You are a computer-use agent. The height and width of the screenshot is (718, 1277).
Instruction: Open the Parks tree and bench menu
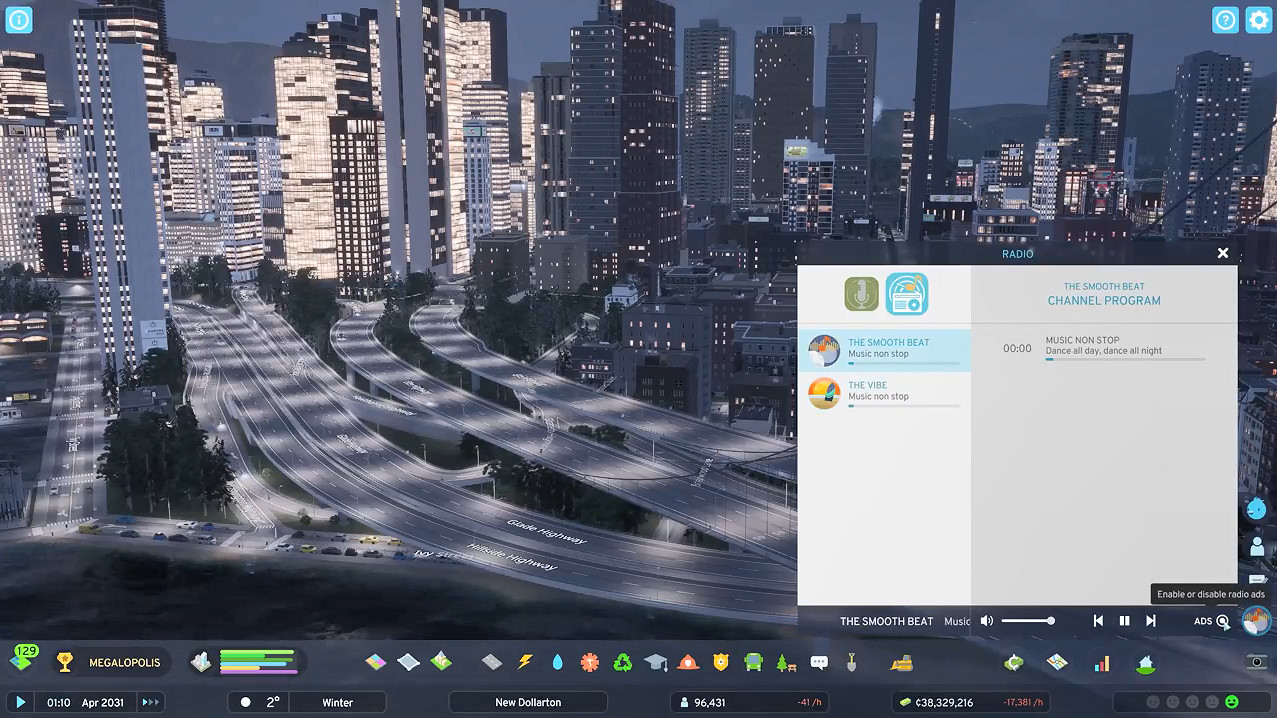pos(785,662)
